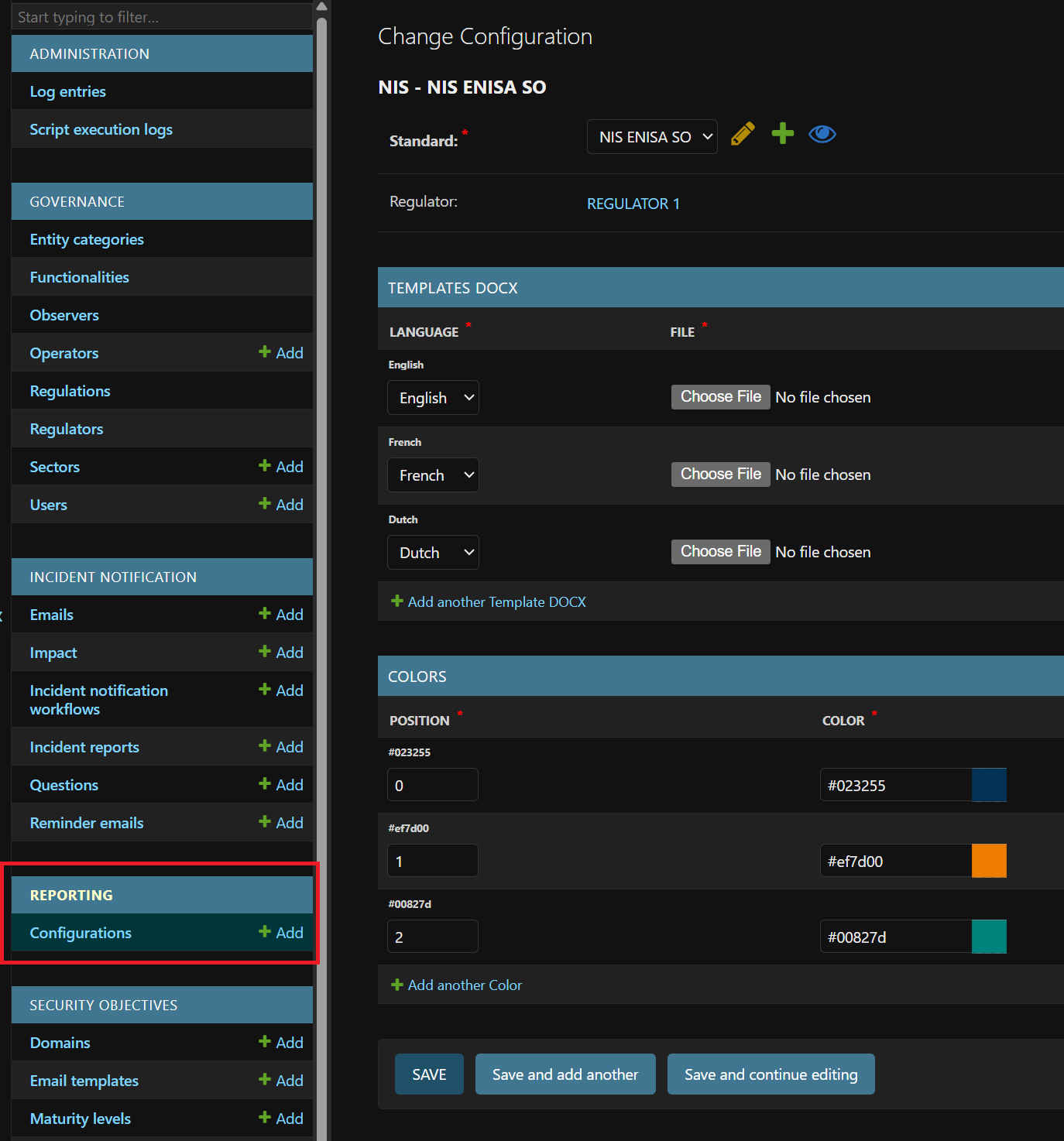Open Sectors list in sidebar
Viewport: 1064px width, 1141px height.
coord(55,467)
